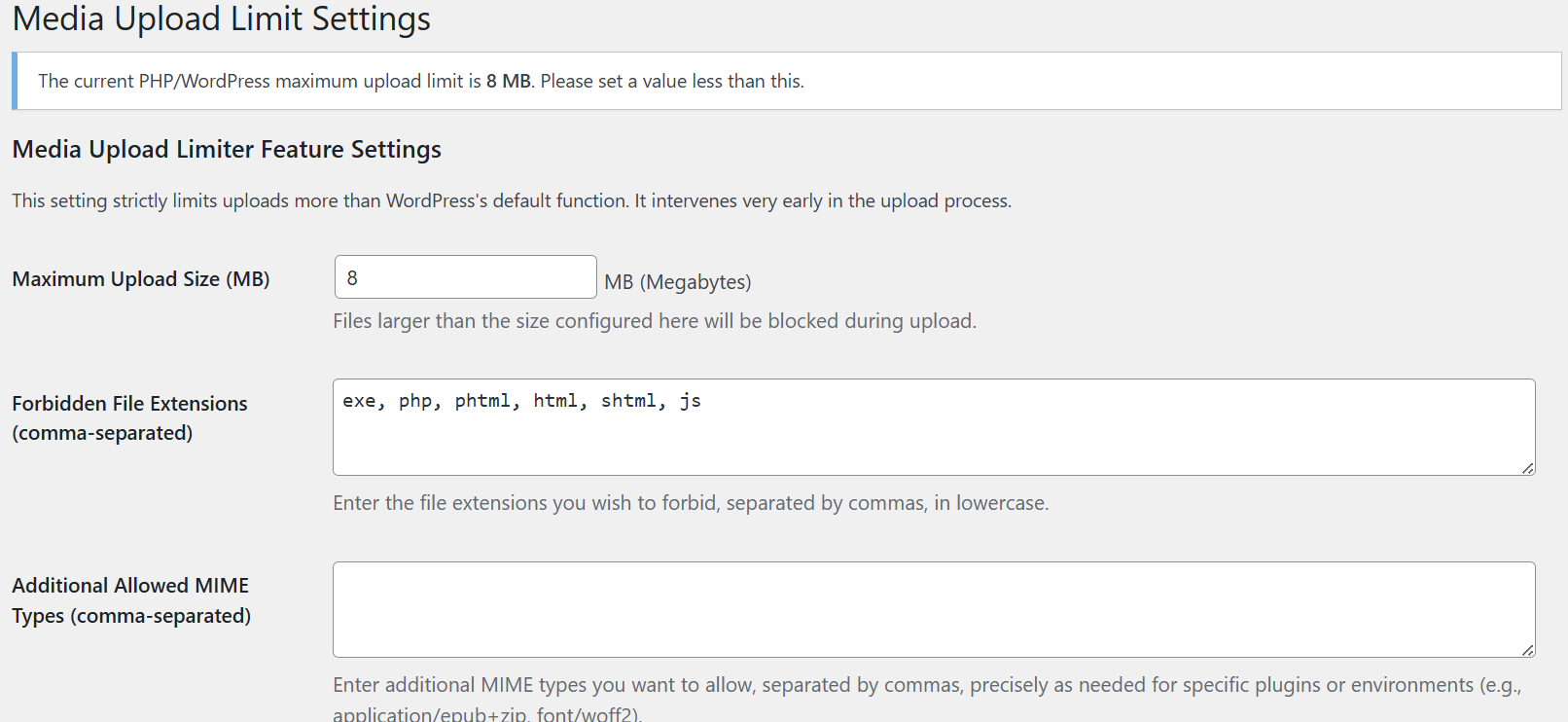Click the Maximum Upload Size input field
Viewport: 1568px width, 722px height.
(x=465, y=277)
